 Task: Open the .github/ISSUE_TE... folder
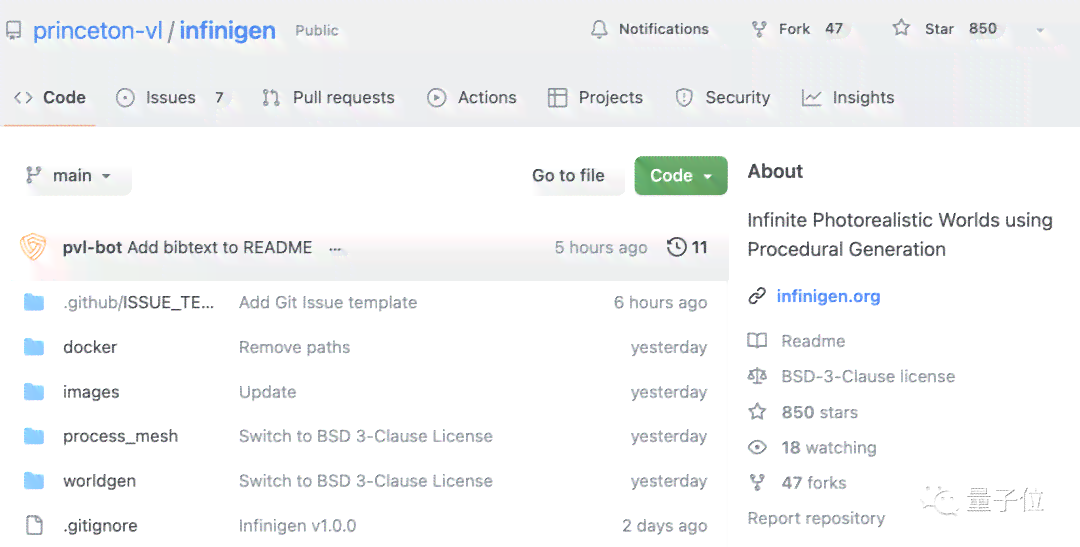(x=138, y=302)
